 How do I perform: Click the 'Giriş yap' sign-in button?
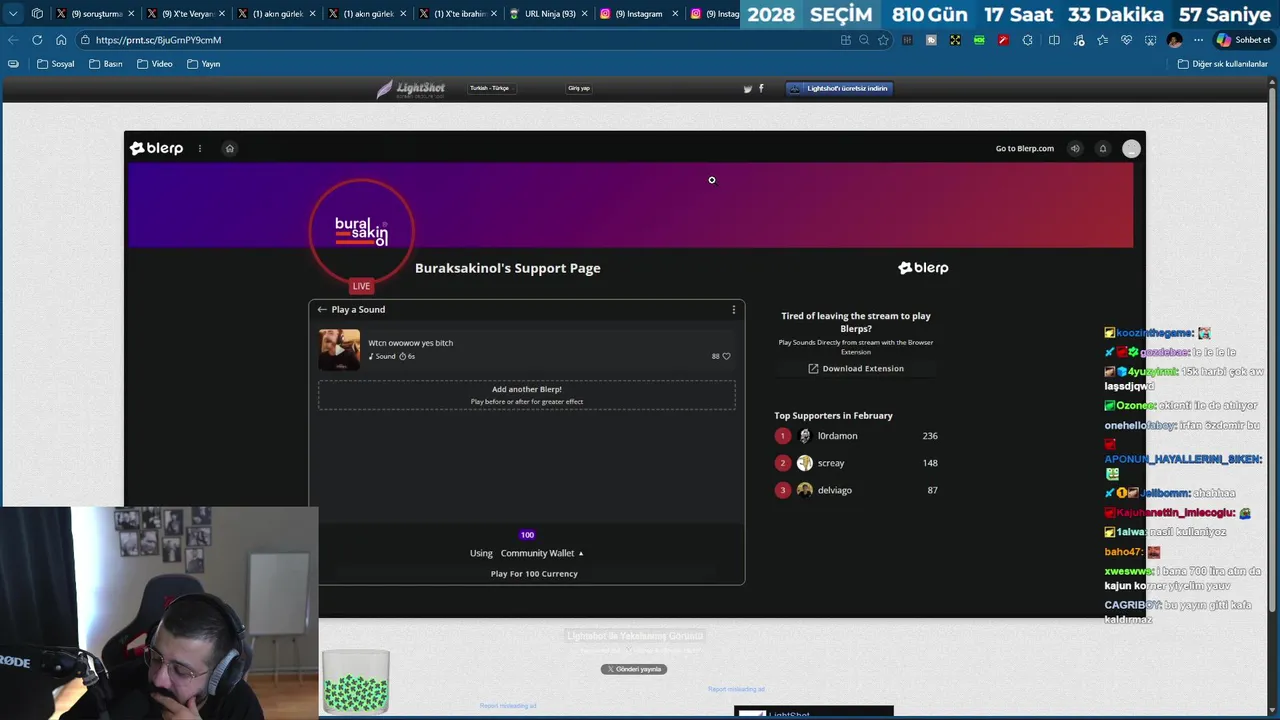(579, 88)
